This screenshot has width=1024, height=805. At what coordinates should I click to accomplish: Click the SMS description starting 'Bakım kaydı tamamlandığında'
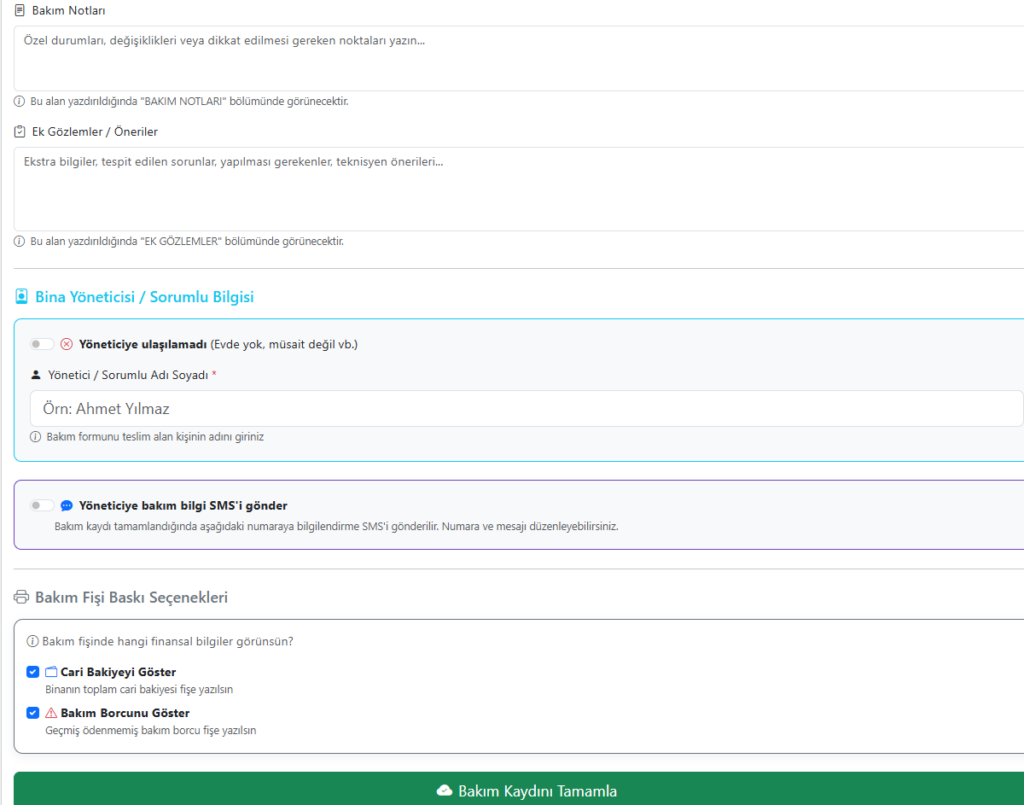click(x=336, y=526)
